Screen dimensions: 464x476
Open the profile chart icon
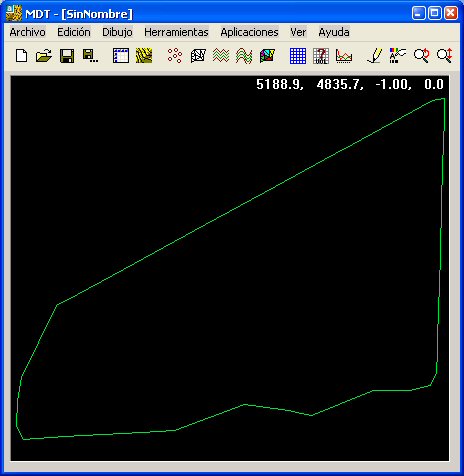[344, 56]
